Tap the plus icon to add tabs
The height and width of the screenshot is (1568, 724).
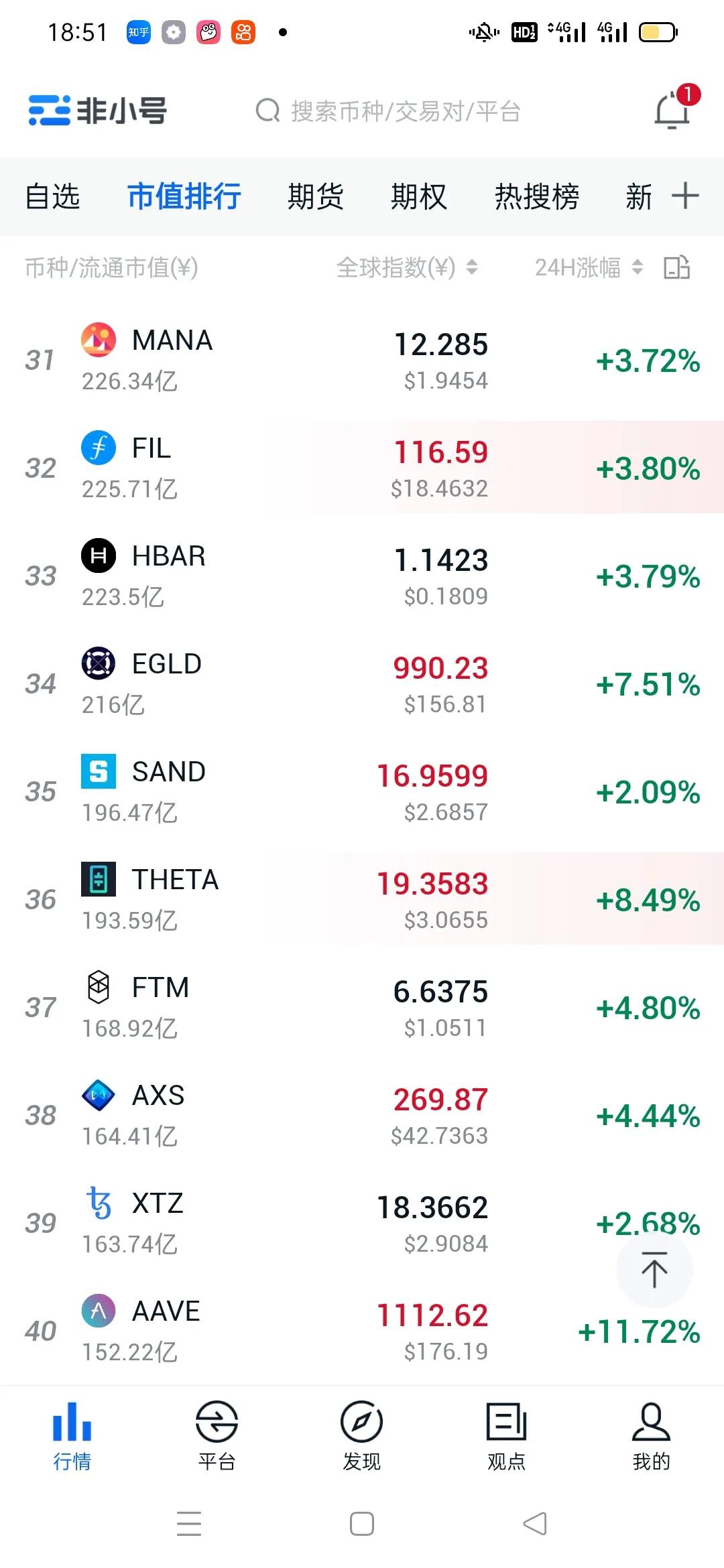point(685,196)
